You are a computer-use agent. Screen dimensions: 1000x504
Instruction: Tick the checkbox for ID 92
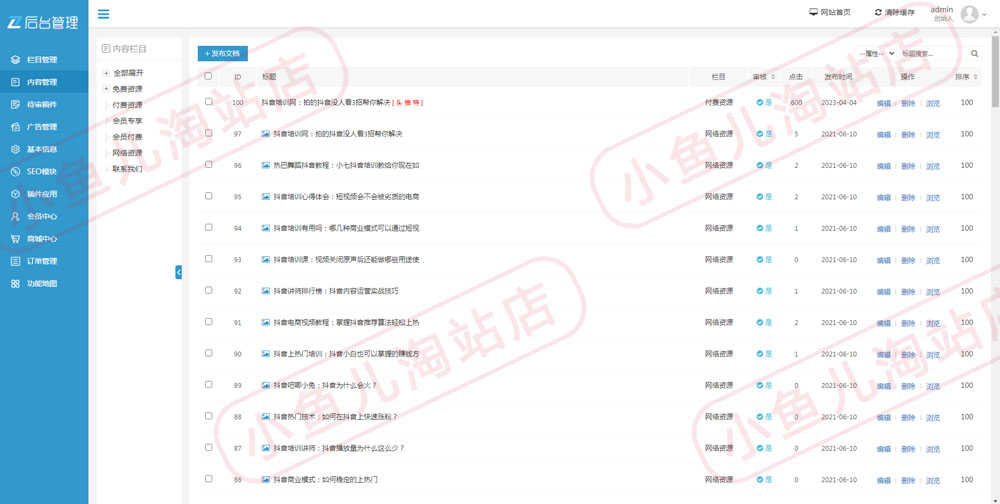(209, 290)
